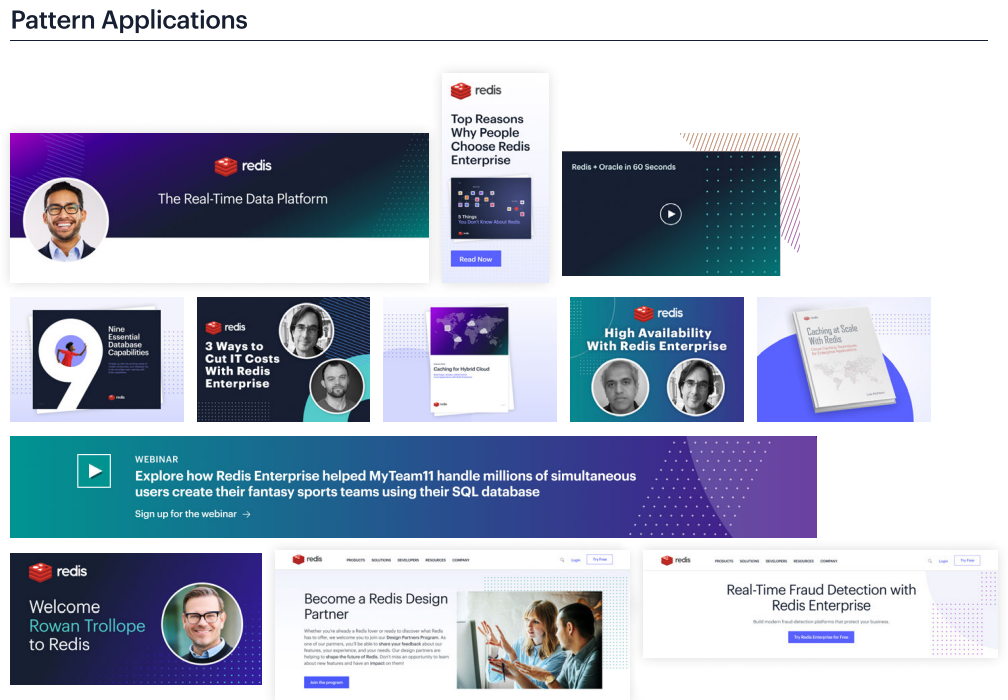Viewport: 1008px width, 700px height.
Task: Click Rowan Trollope's portrait photo
Action: pyautogui.click(x=202, y=624)
